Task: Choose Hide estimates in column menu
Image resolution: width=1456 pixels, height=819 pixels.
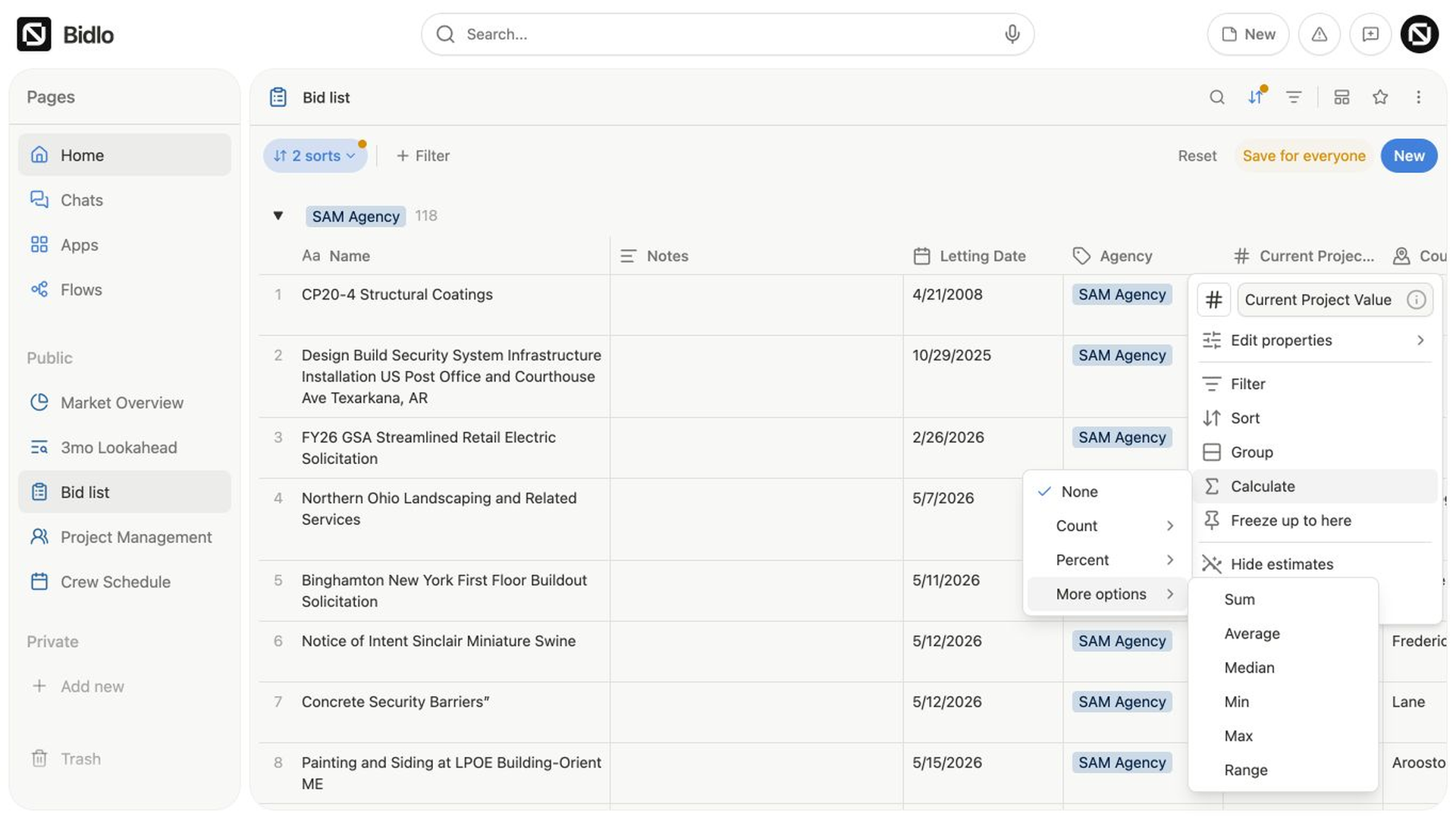Action: click(1314, 564)
